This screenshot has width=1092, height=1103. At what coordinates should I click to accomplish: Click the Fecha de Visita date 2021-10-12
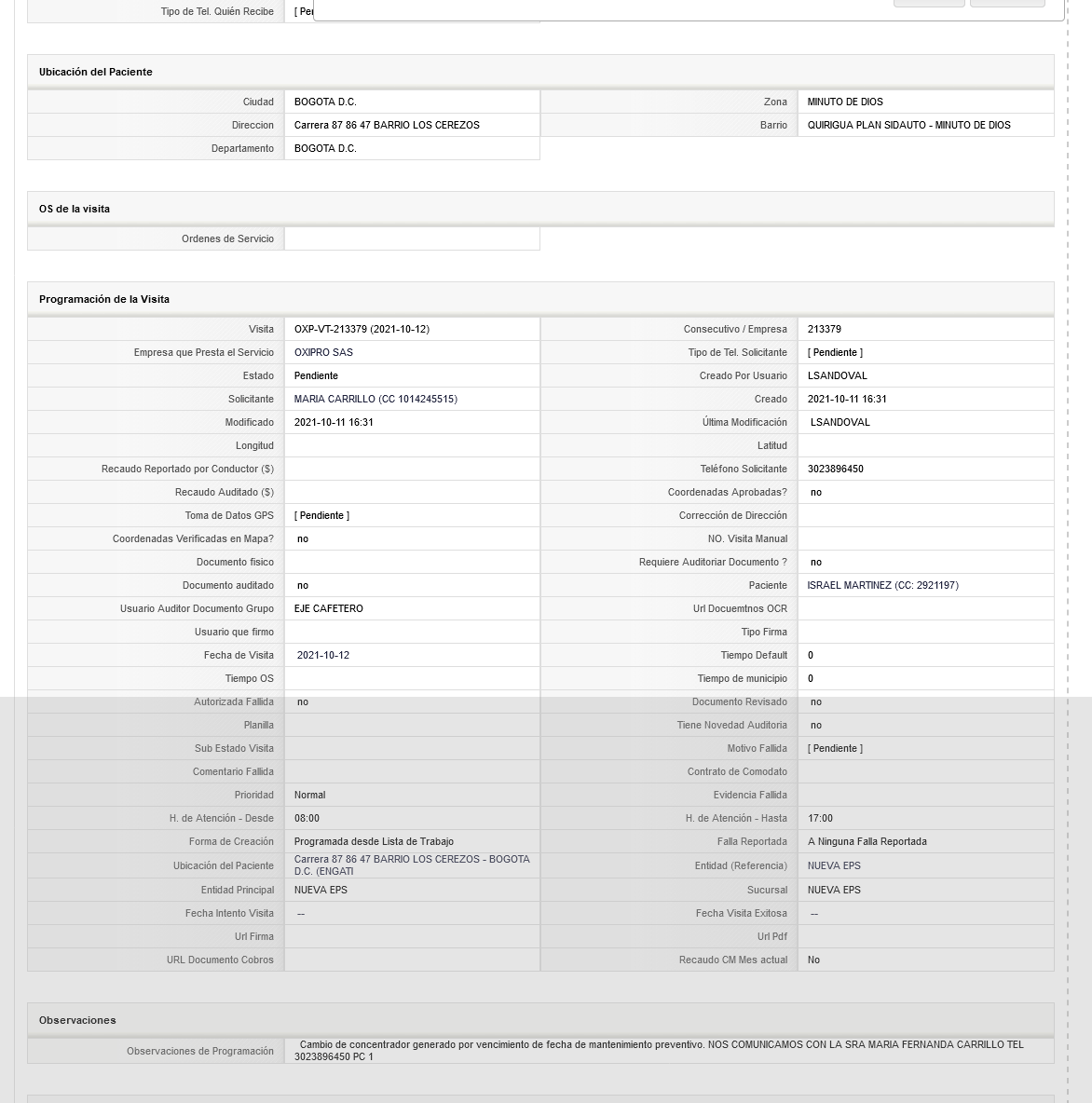323,655
